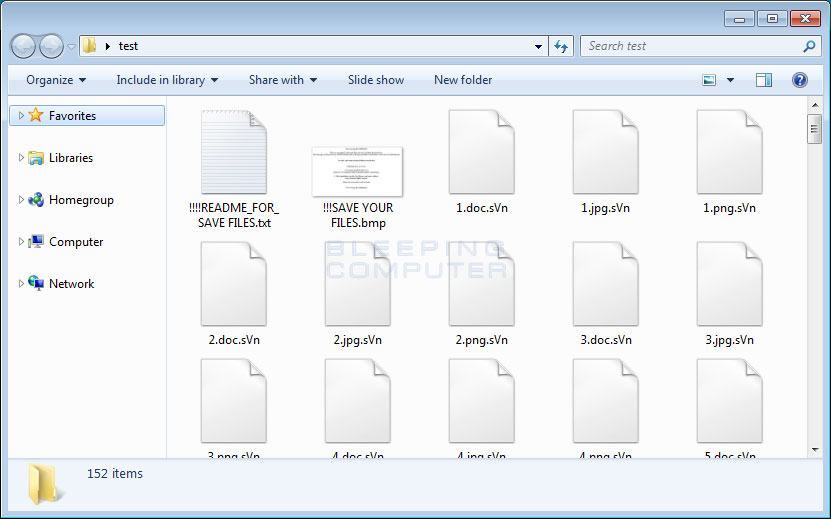Select Libraries in navigation pane

tap(70, 158)
